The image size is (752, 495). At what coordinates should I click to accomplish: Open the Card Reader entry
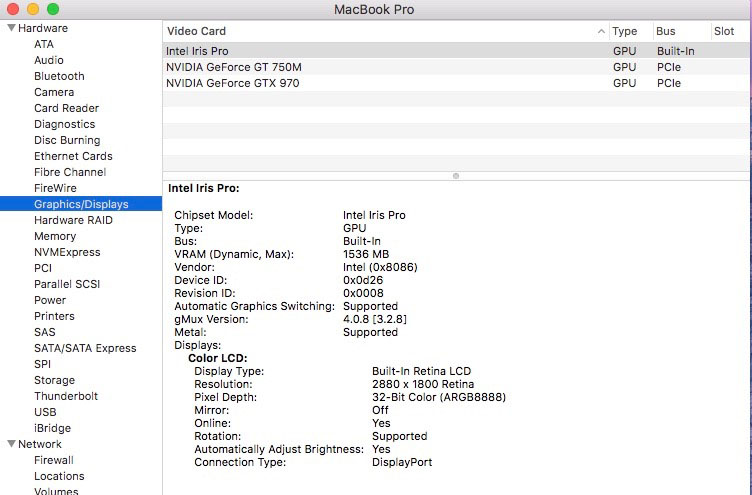(66, 108)
